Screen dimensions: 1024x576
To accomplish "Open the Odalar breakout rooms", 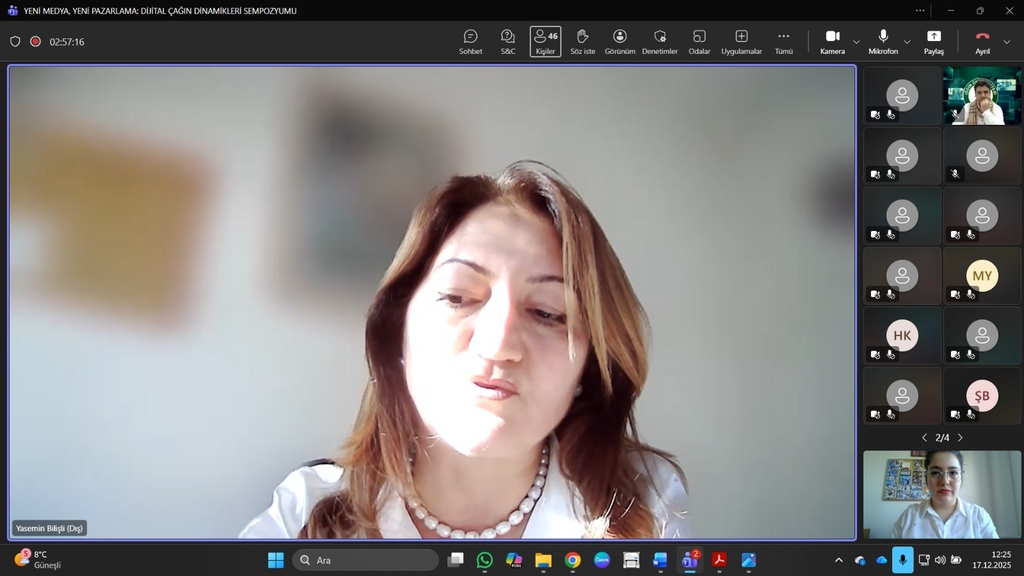I will (699, 41).
